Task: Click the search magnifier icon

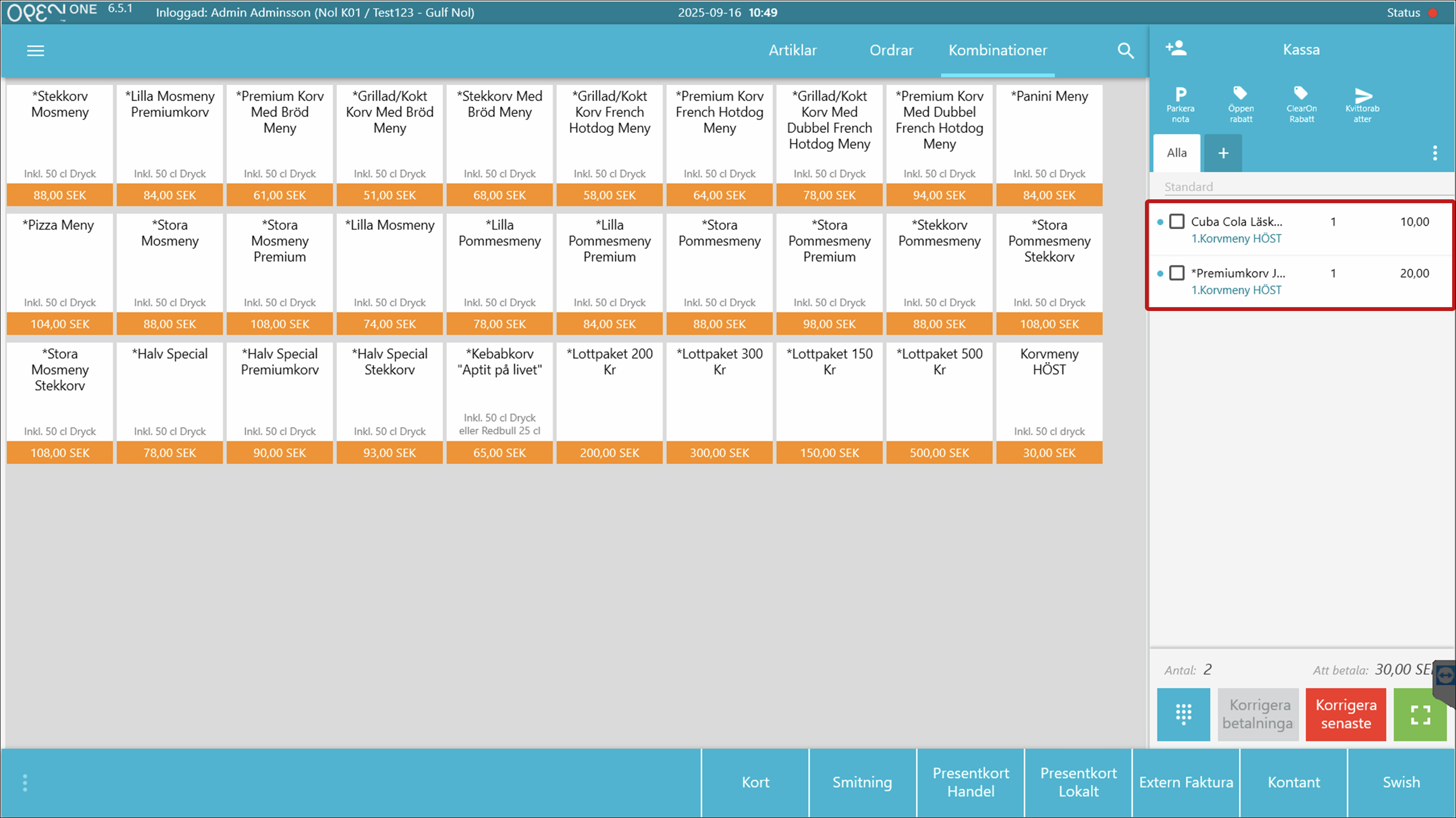Action: coord(1125,51)
